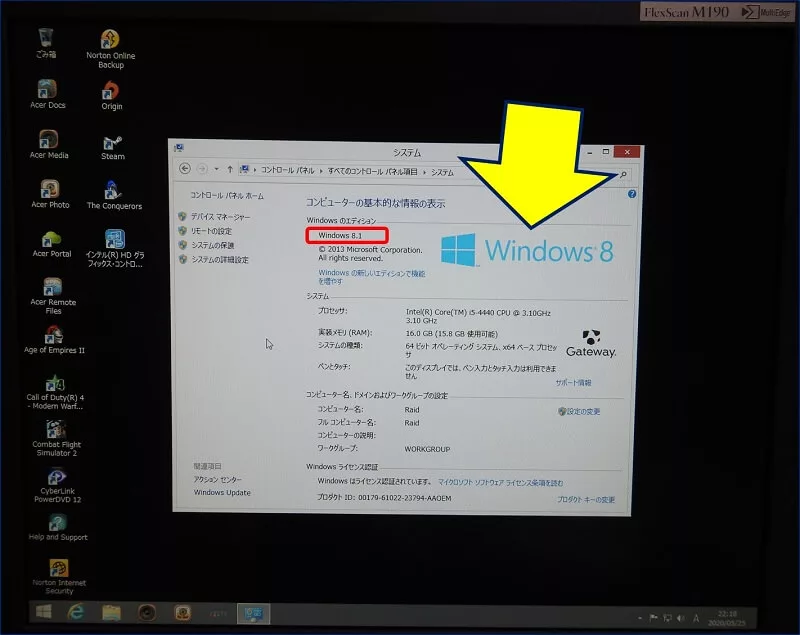Select Norton Internet Security desktop icon
800x635 pixels.
pyautogui.click(x=59, y=577)
